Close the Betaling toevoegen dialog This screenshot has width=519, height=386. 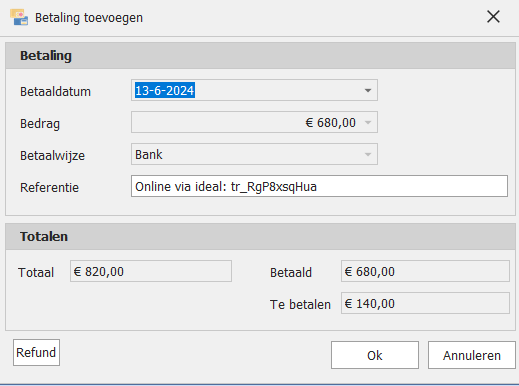click(x=493, y=17)
